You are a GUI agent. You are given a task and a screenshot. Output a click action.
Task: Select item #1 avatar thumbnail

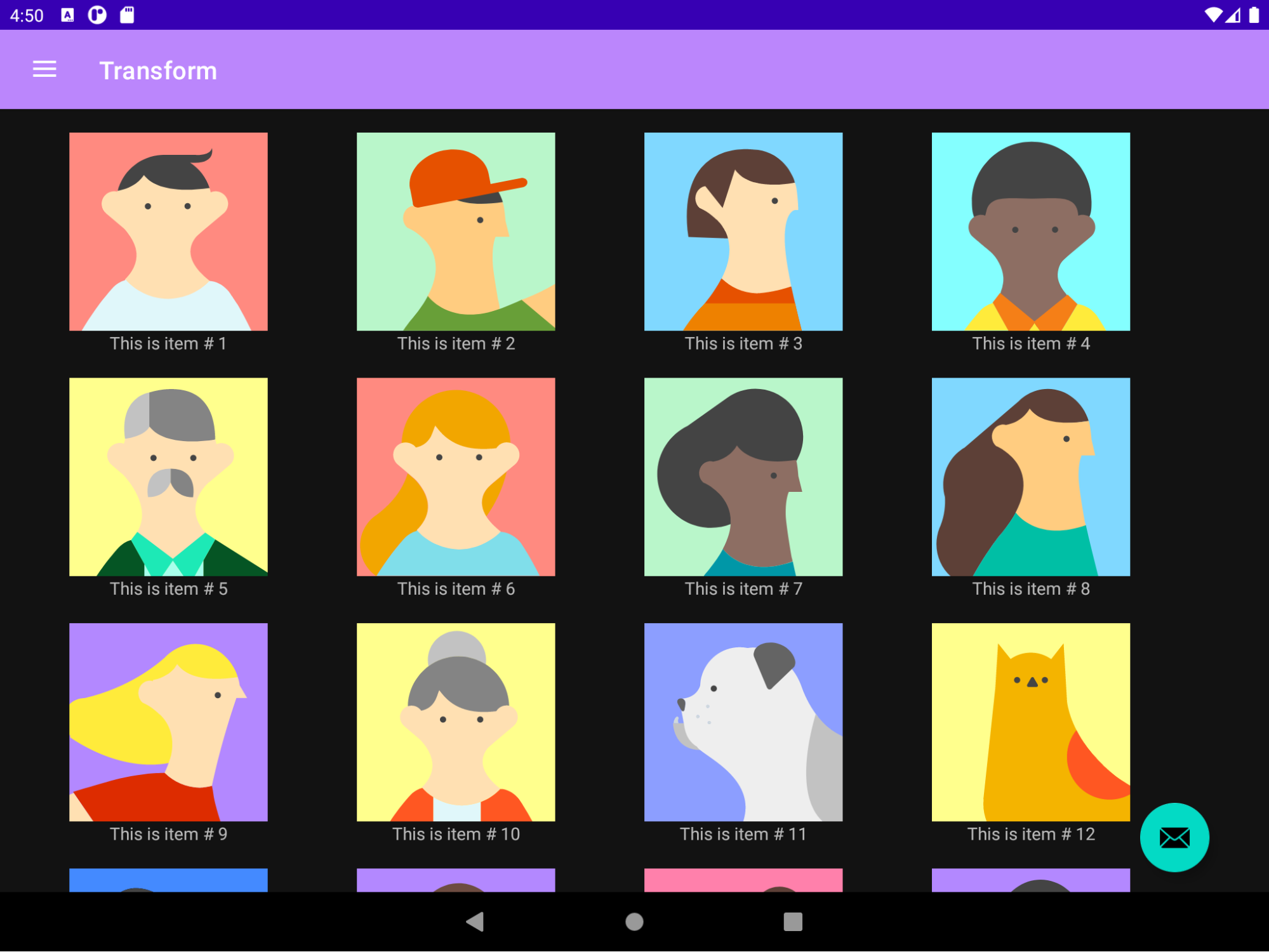[169, 231]
